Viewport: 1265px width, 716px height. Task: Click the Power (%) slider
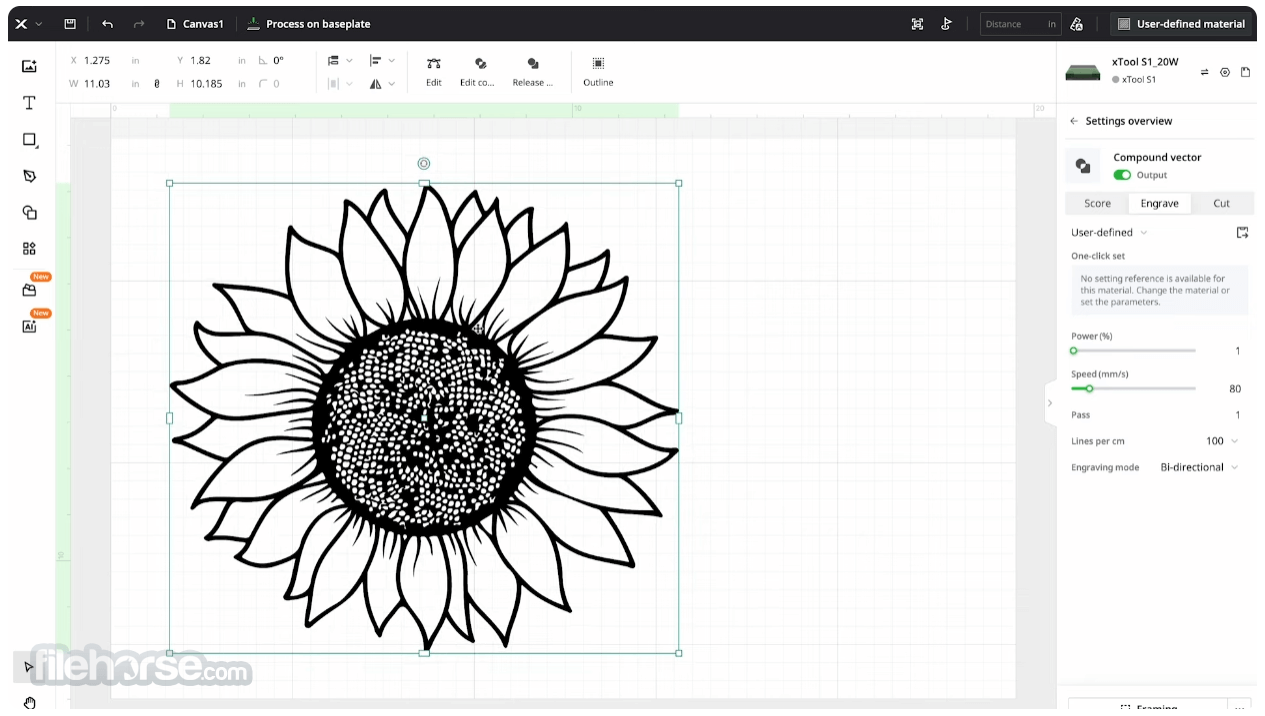pyautogui.click(x=1133, y=351)
